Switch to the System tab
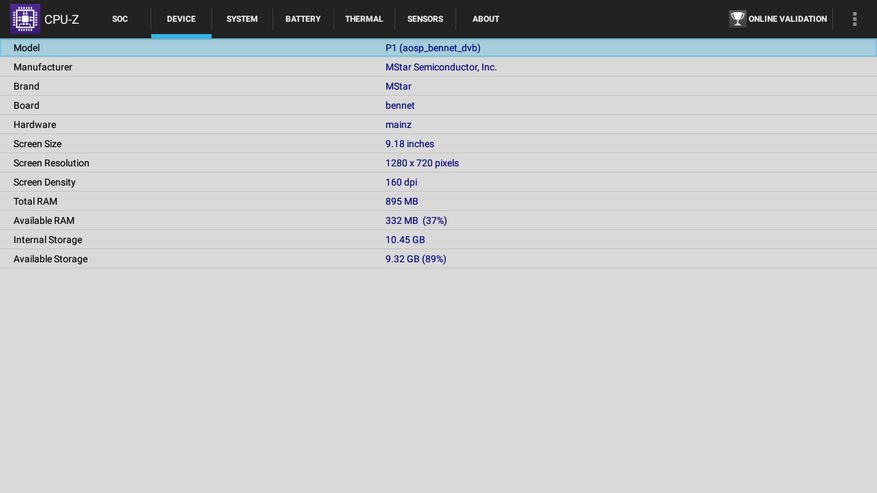Screen dimensions: 877x493 pyautogui.click(x=242, y=19)
